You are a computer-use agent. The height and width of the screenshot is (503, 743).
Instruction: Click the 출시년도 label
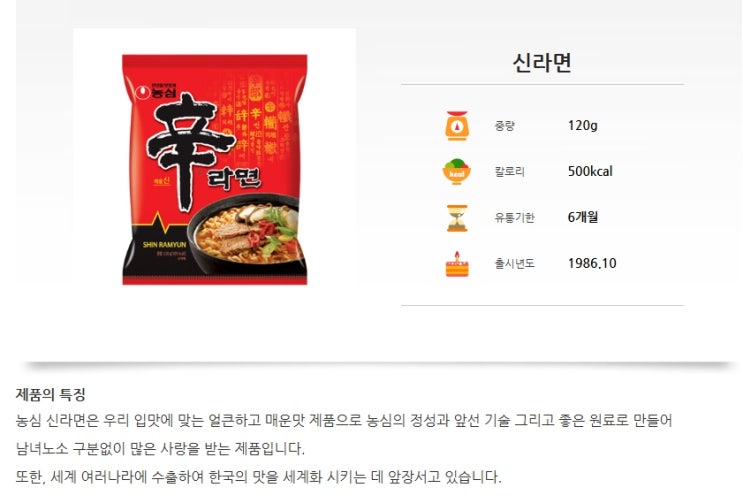514,263
